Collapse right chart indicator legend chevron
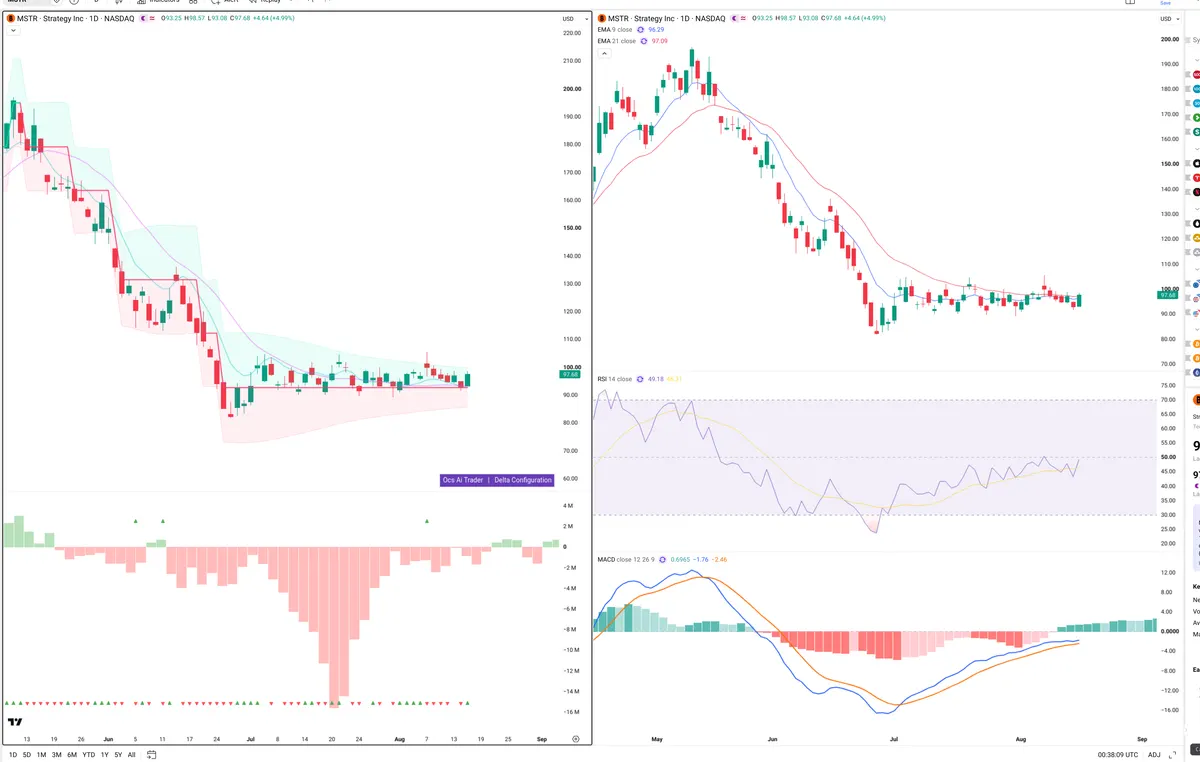1200x762 pixels. pyautogui.click(x=602, y=51)
